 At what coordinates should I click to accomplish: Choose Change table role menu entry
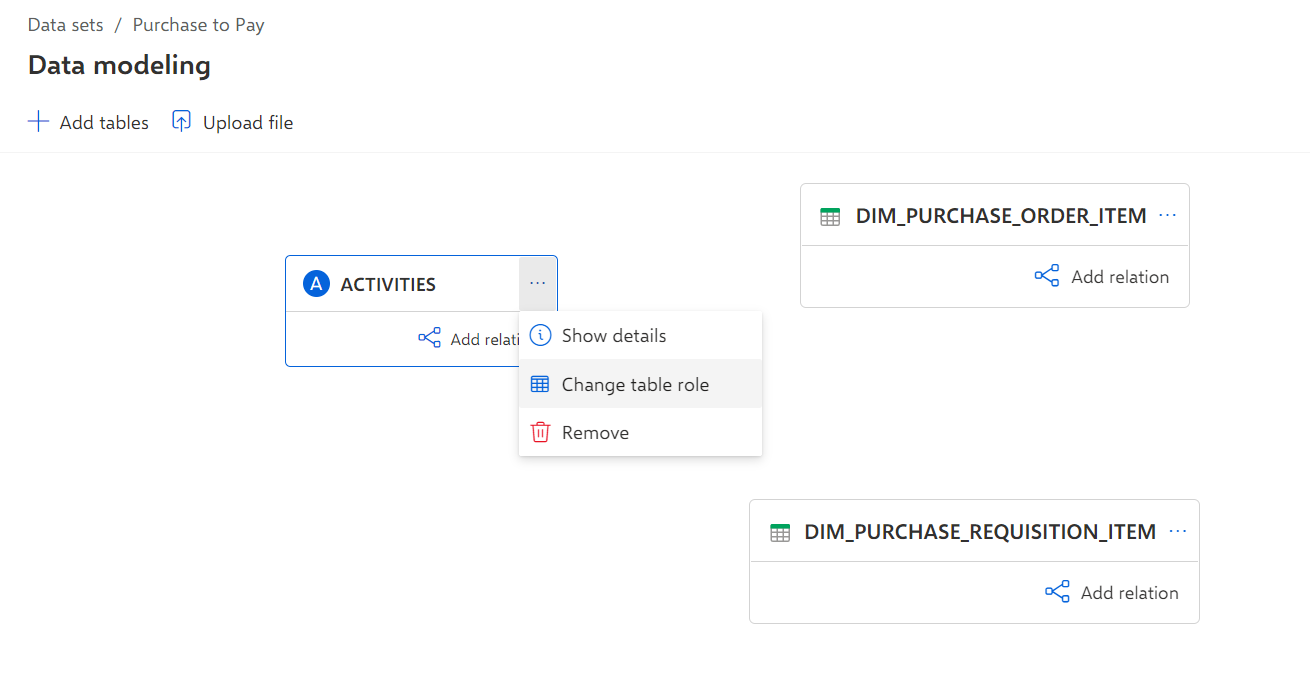[x=640, y=384]
